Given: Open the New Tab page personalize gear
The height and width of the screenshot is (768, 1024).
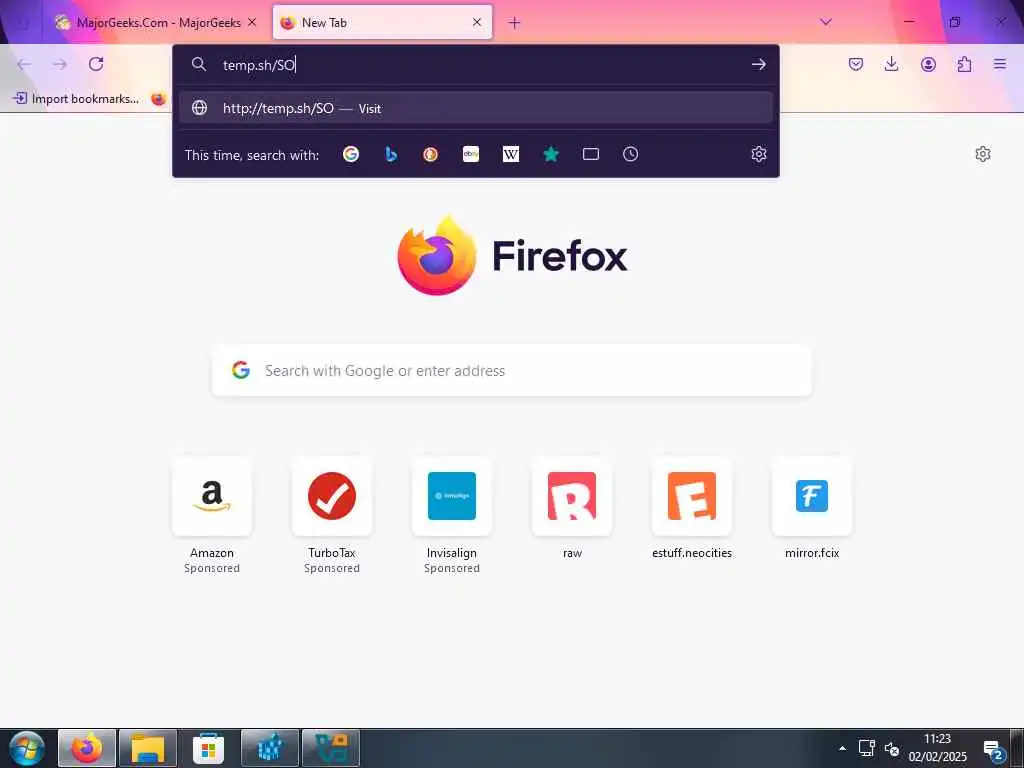Looking at the screenshot, I should pos(982,154).
